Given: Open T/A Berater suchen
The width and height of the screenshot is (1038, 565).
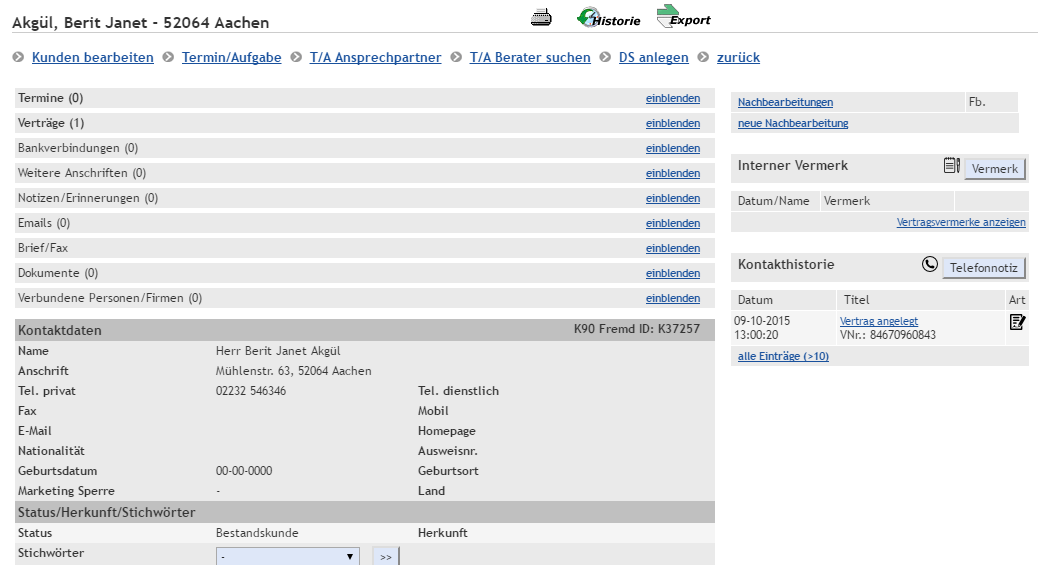Looking at the screenshot, I should click(x=530, y=58).
